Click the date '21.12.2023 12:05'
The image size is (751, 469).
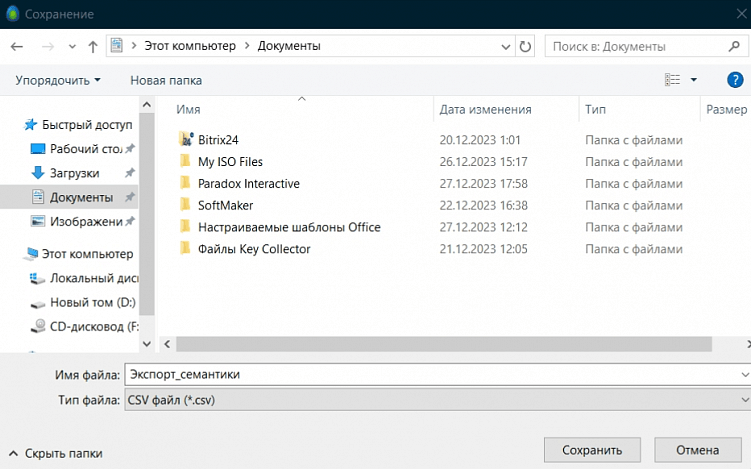483,249
